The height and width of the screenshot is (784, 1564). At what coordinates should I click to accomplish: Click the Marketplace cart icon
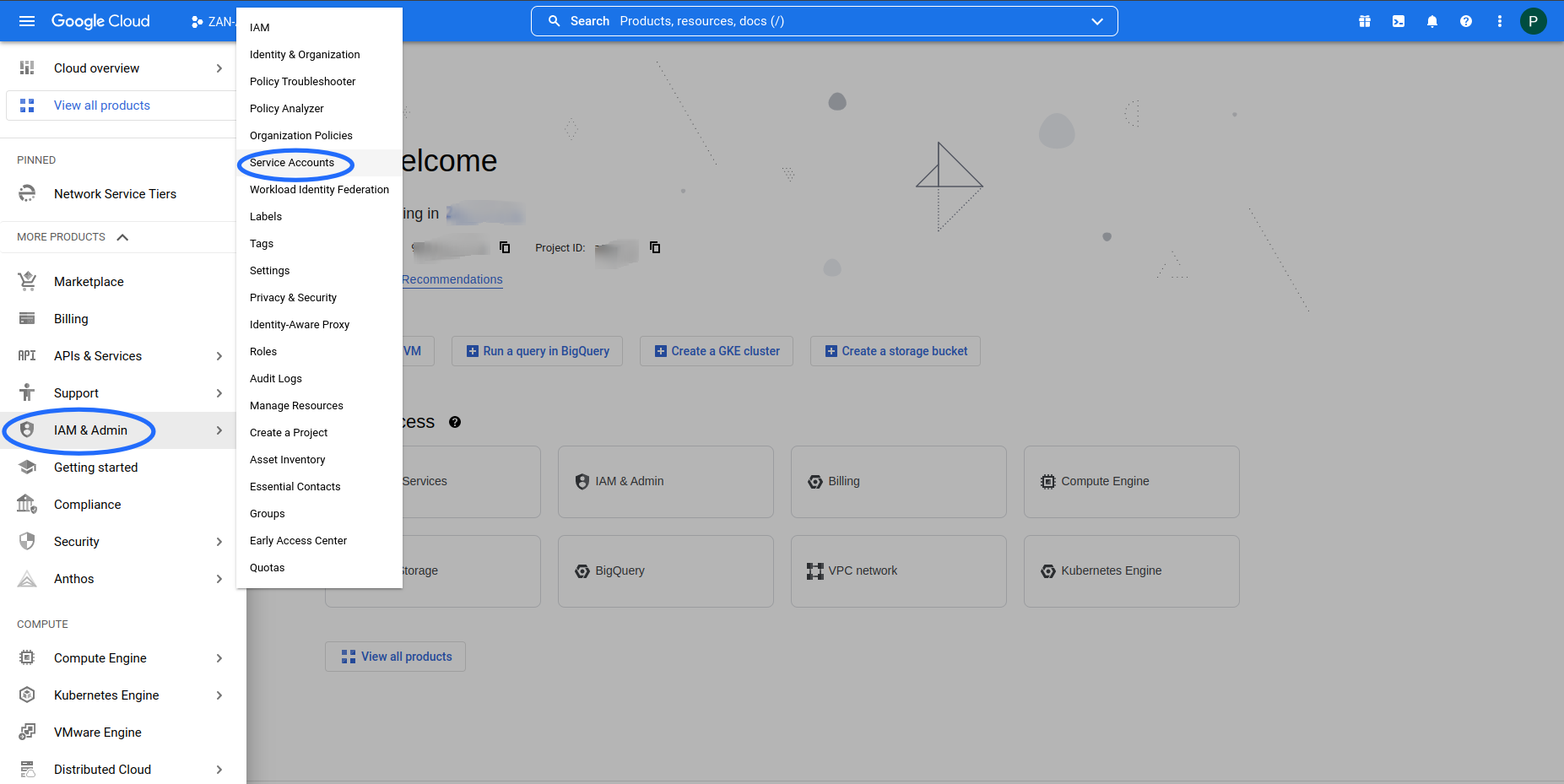27,281
